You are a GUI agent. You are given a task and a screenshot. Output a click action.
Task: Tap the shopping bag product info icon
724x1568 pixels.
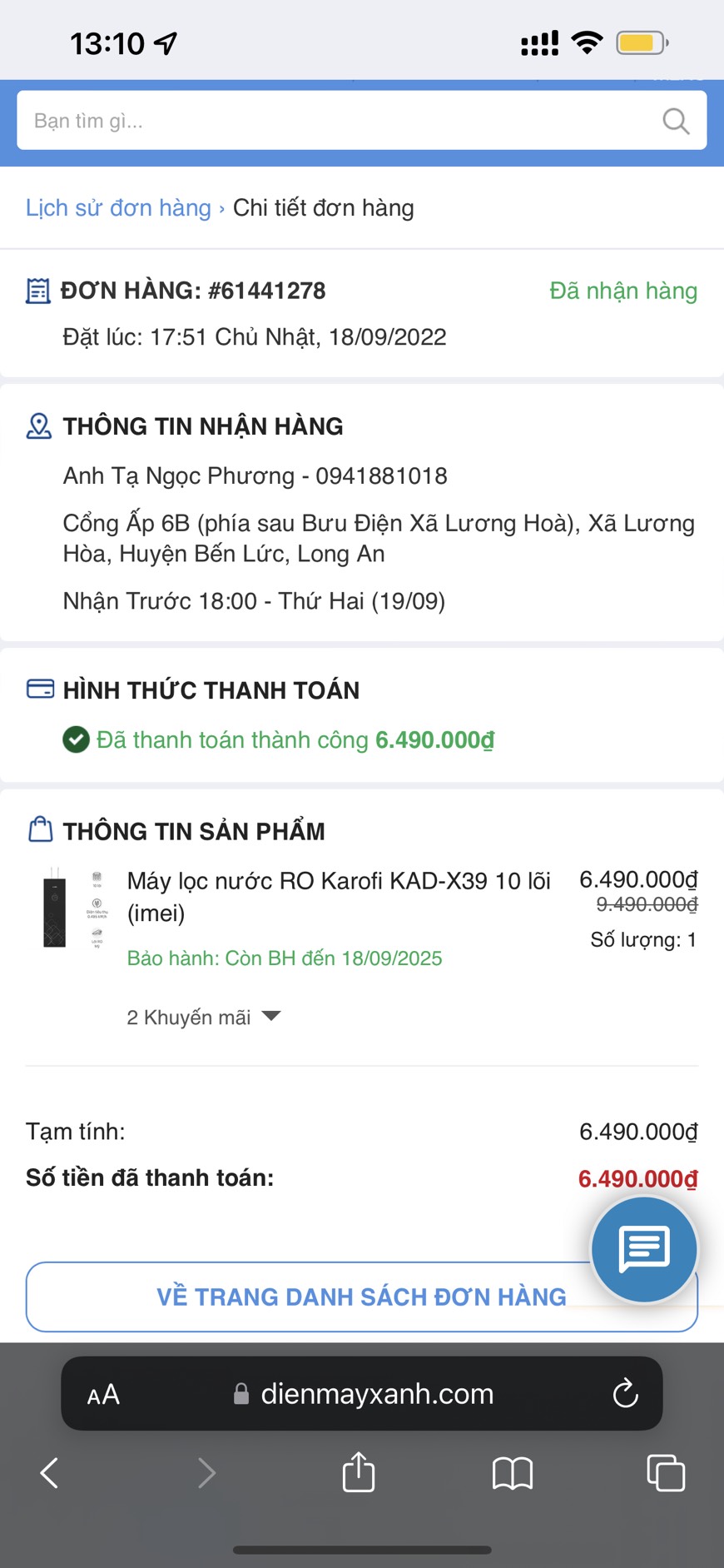40,830
